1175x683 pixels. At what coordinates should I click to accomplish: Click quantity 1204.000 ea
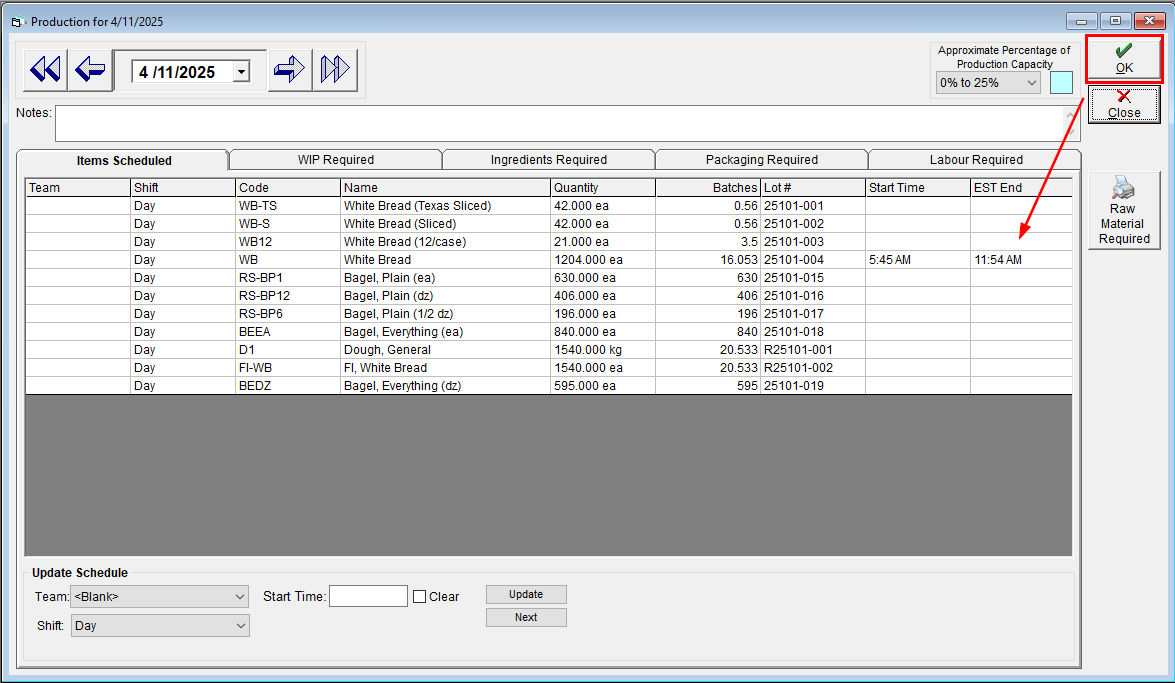(602, 259)
